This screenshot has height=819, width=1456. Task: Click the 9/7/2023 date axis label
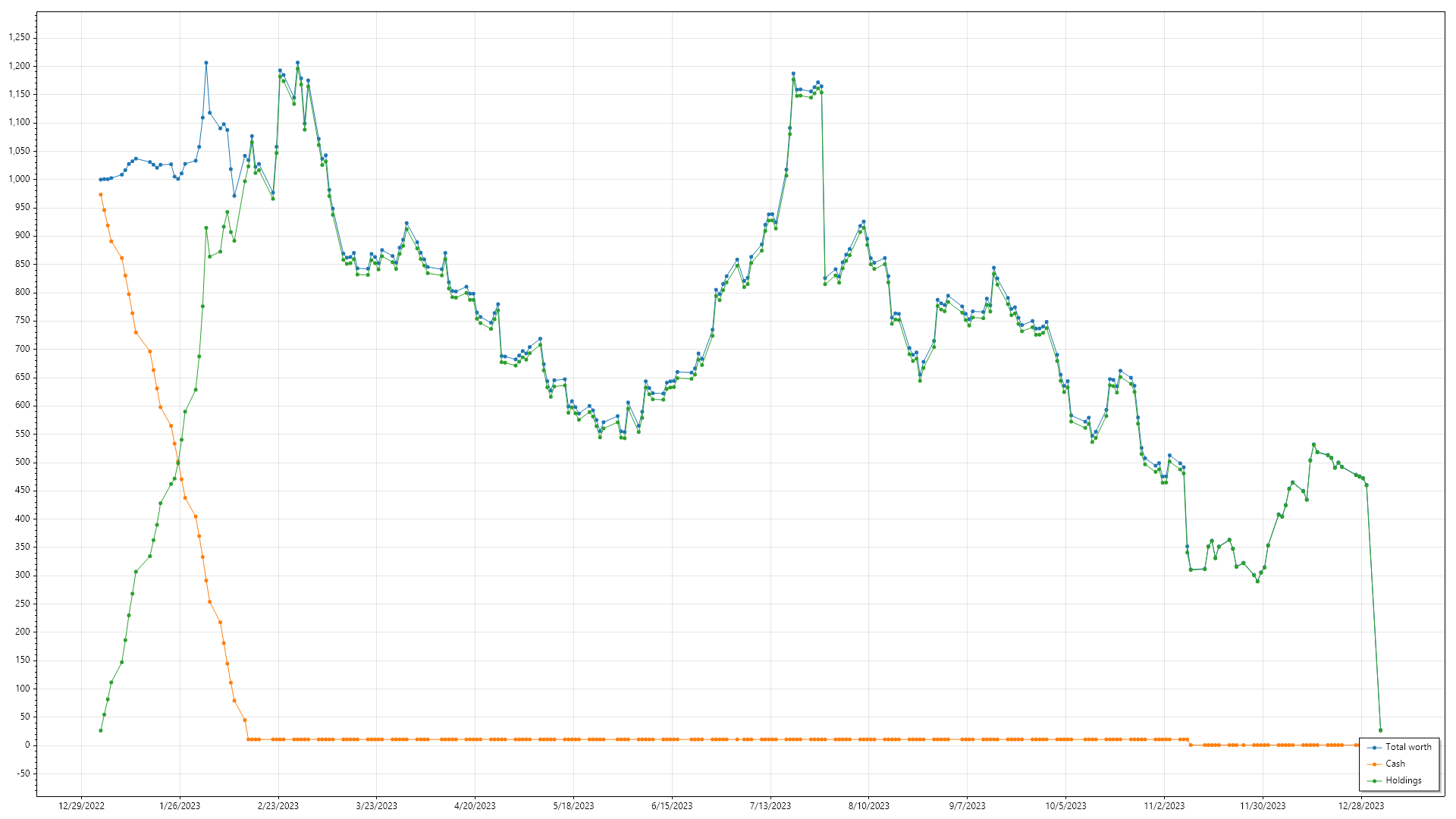tap(967, 806)
